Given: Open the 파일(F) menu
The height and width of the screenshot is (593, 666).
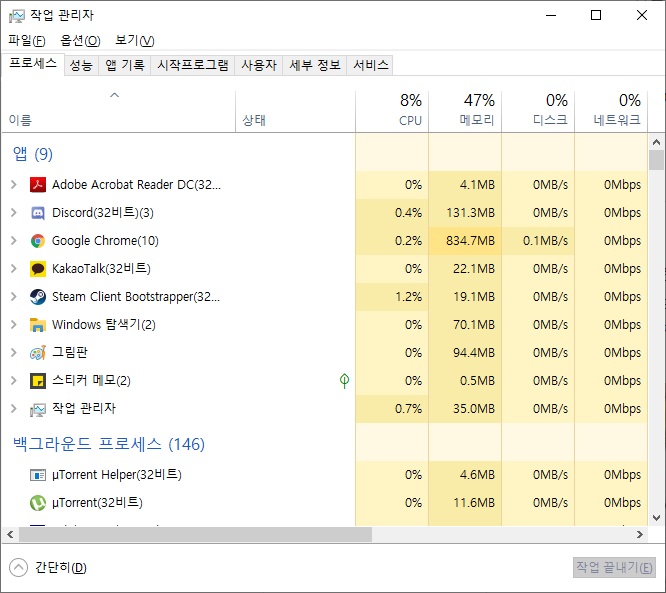Looking at the screenshot, I should click(x=27, y=41).
